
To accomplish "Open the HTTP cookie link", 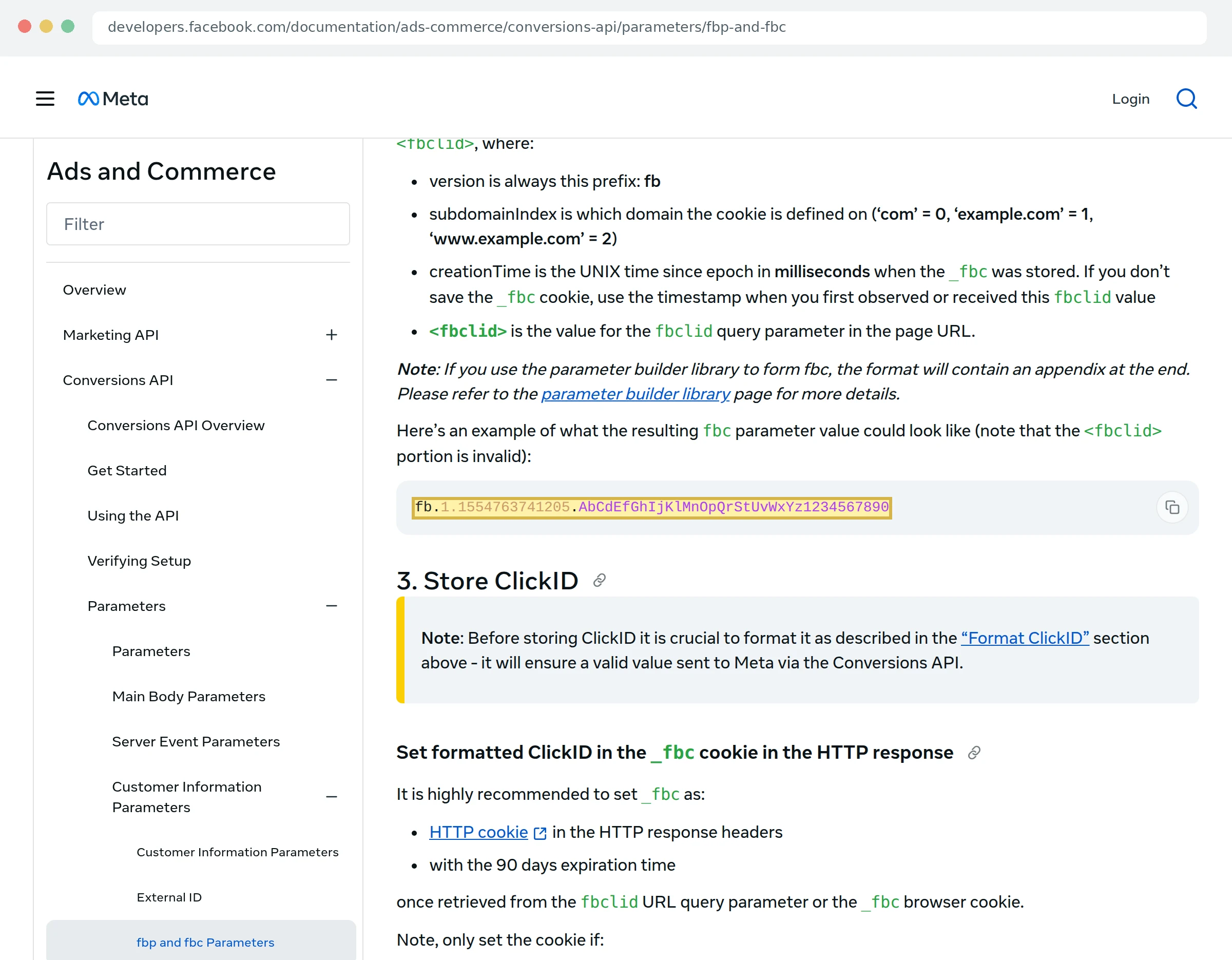I will [x=478, y=832].
